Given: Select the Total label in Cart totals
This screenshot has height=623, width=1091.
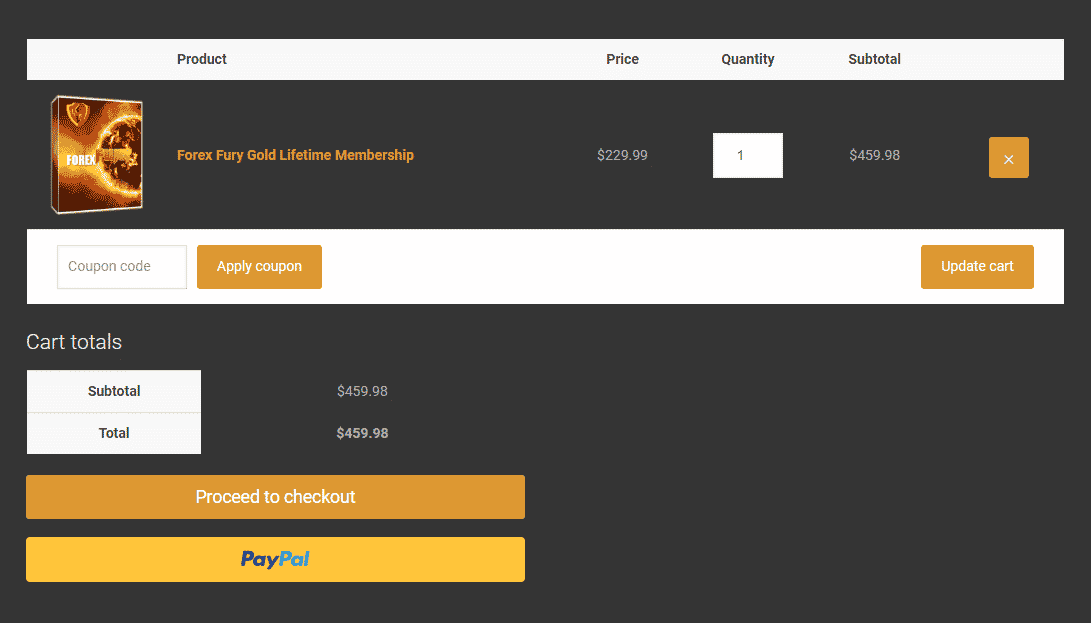Looking at the screenshot, I should (x=114, y=433).
